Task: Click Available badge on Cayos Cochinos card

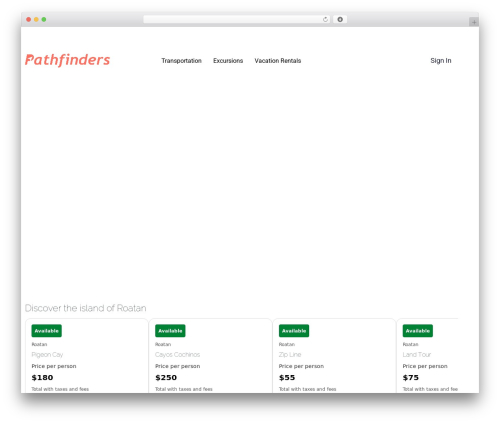Action: (170, 331)
